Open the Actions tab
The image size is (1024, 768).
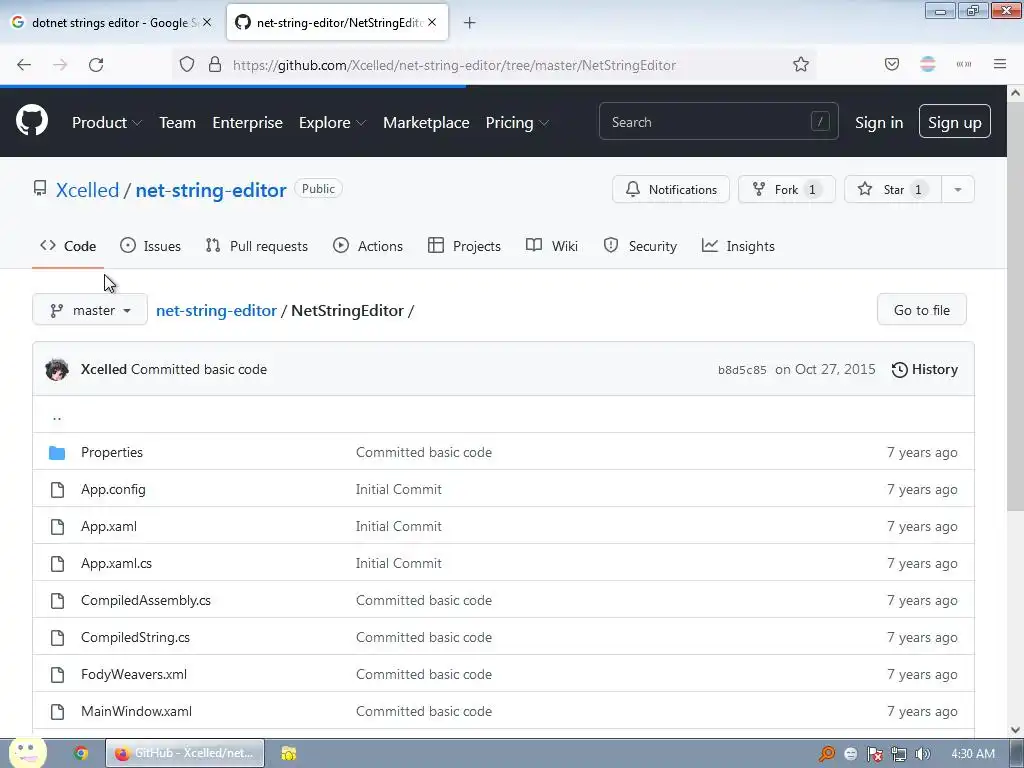(368, 246)
